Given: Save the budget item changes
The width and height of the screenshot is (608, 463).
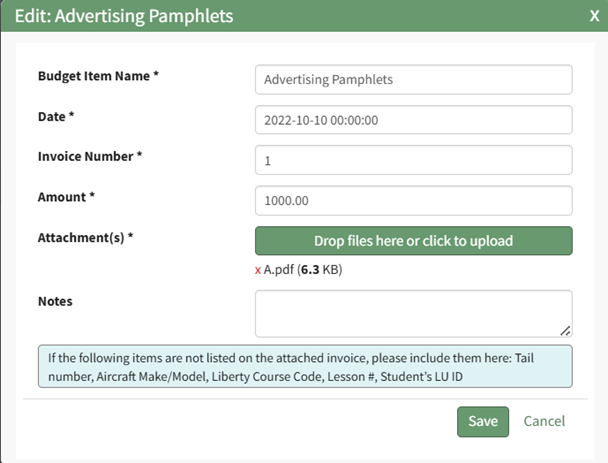Looking at the screenshot, I should (x=483, y=422).
